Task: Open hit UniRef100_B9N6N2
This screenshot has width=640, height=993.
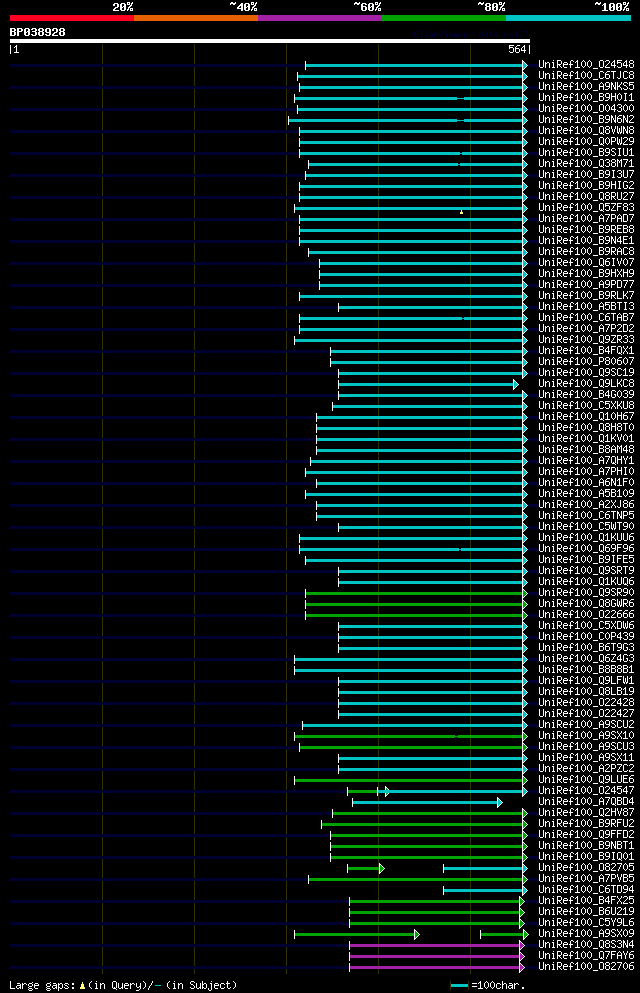Action: tap(586, 120)
